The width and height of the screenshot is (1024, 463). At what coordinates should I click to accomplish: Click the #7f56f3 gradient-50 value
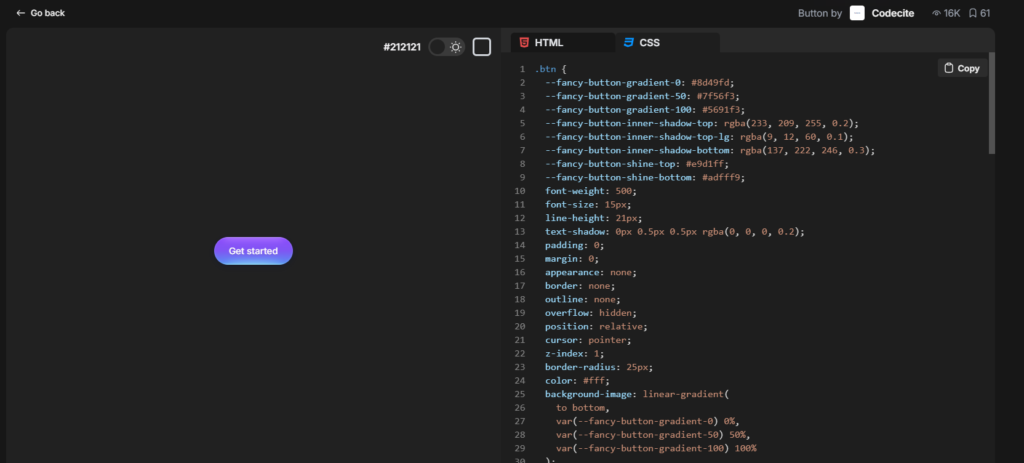pos(718,96)
